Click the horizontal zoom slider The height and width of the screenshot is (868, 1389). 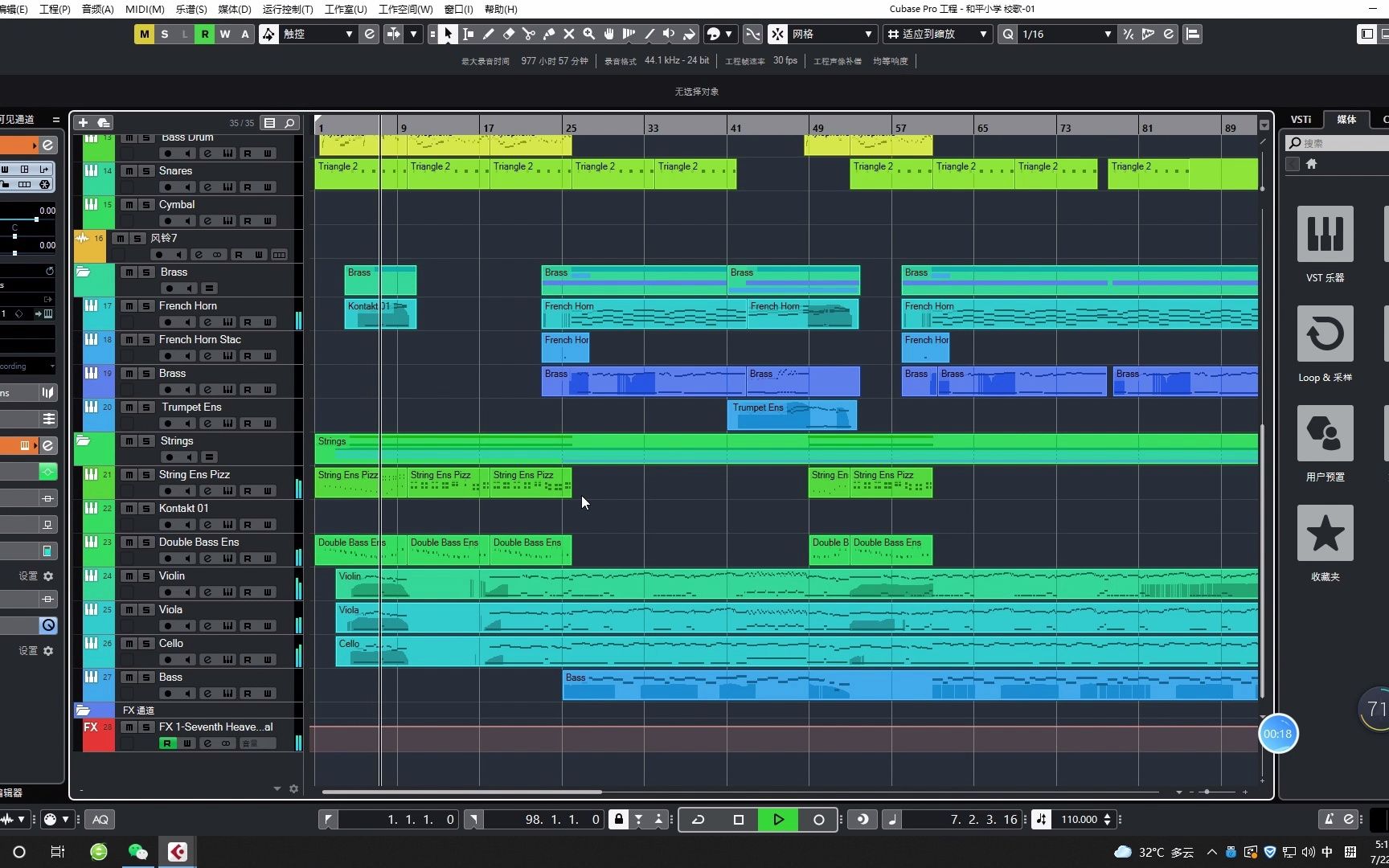1207,792
